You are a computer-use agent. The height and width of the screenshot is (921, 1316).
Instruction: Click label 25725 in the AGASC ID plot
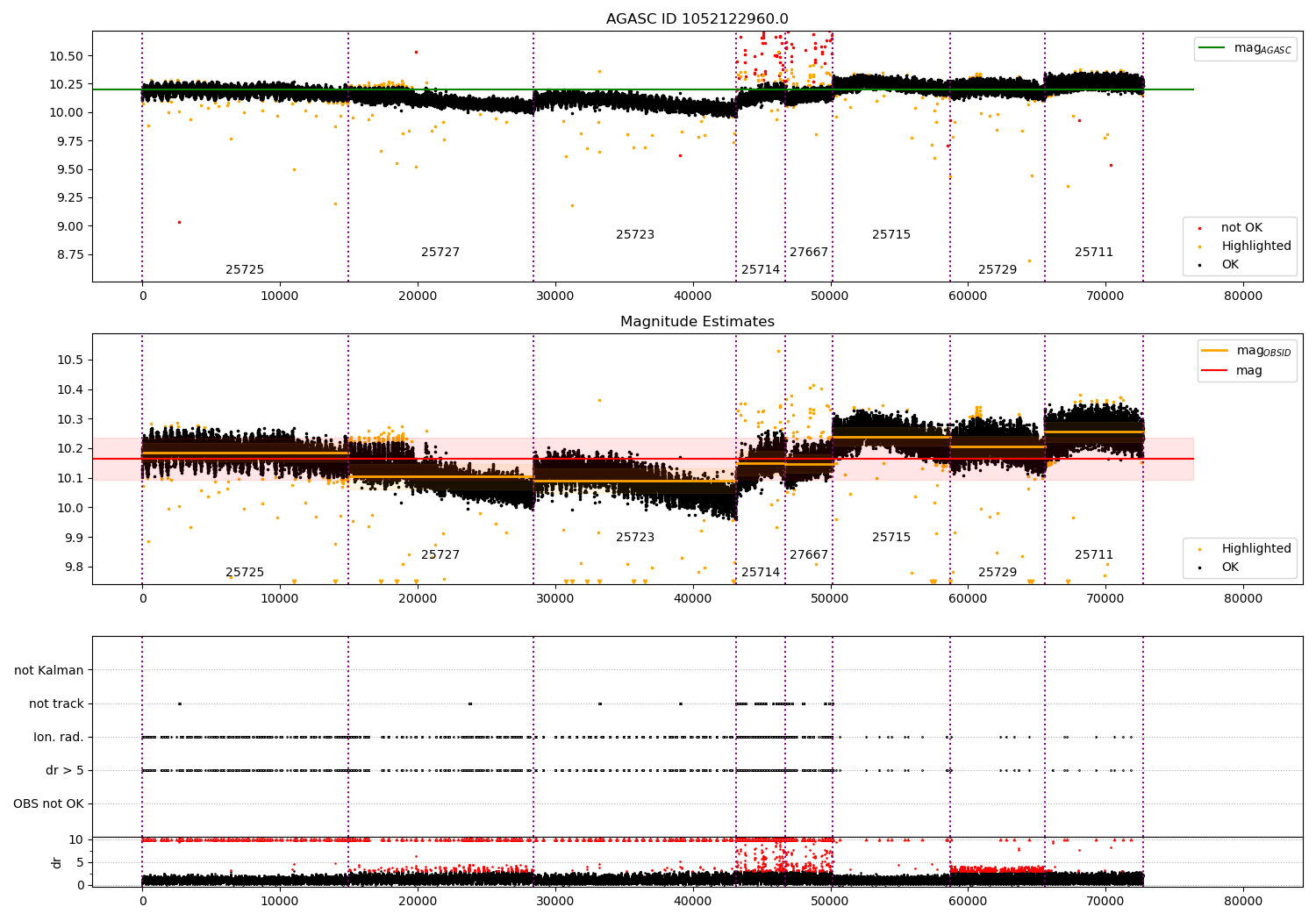point(245,270)
